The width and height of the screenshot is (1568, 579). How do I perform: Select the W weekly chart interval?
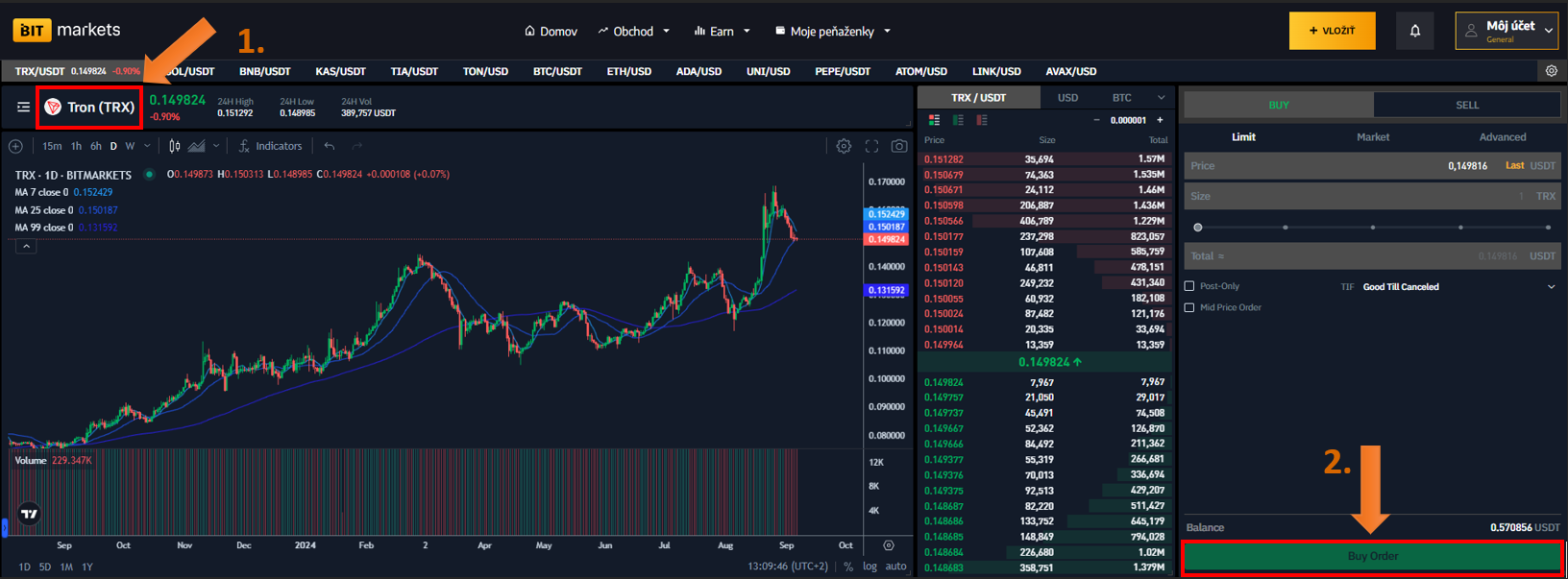point(130,146)
